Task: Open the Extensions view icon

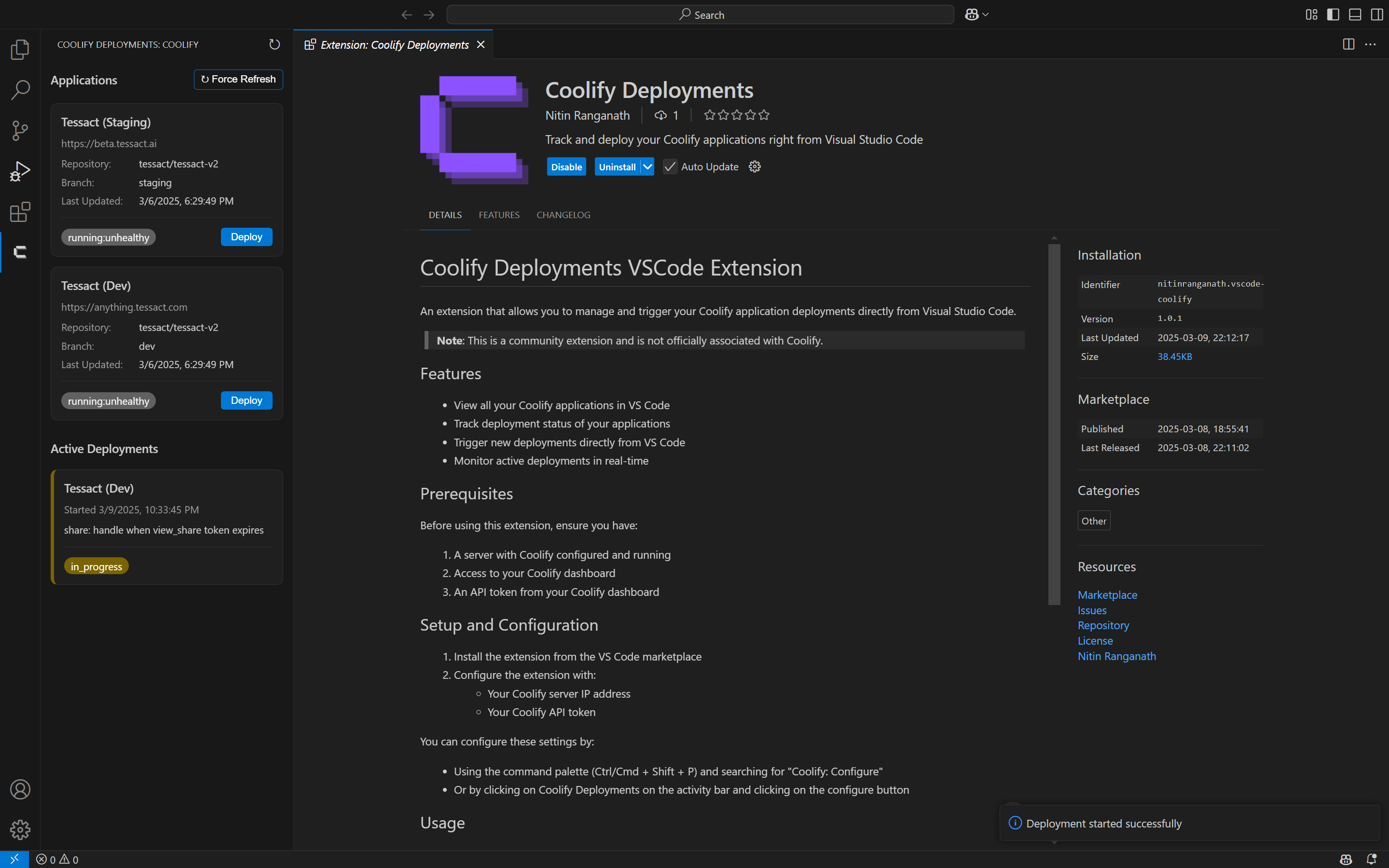Action: click(x=20, y=212)
